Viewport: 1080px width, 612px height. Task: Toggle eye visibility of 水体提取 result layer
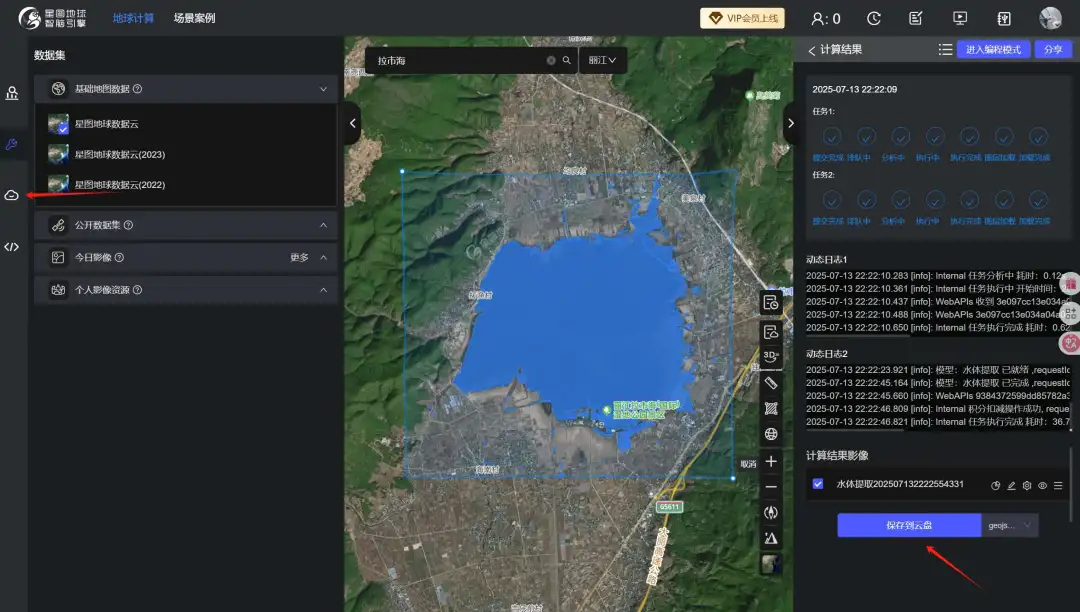pos(1042,485)
